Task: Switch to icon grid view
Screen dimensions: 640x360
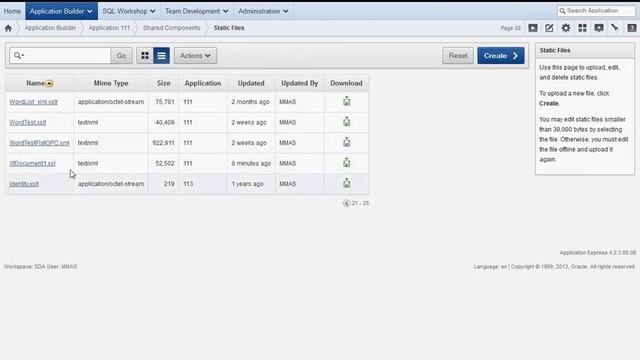Action: [145, 56]
